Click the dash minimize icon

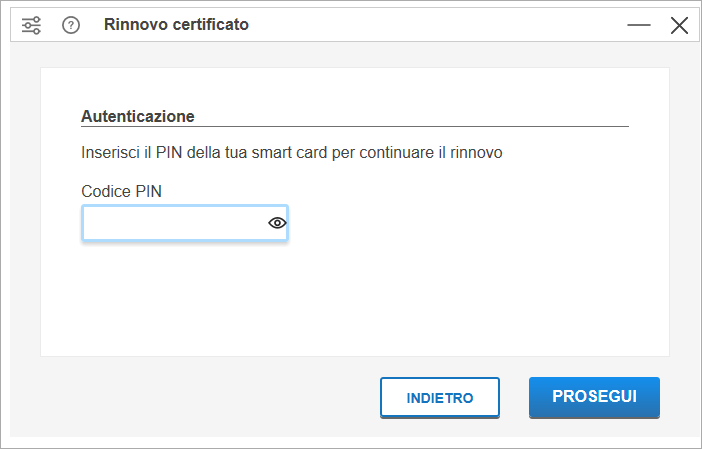click(x=638, y=25)
